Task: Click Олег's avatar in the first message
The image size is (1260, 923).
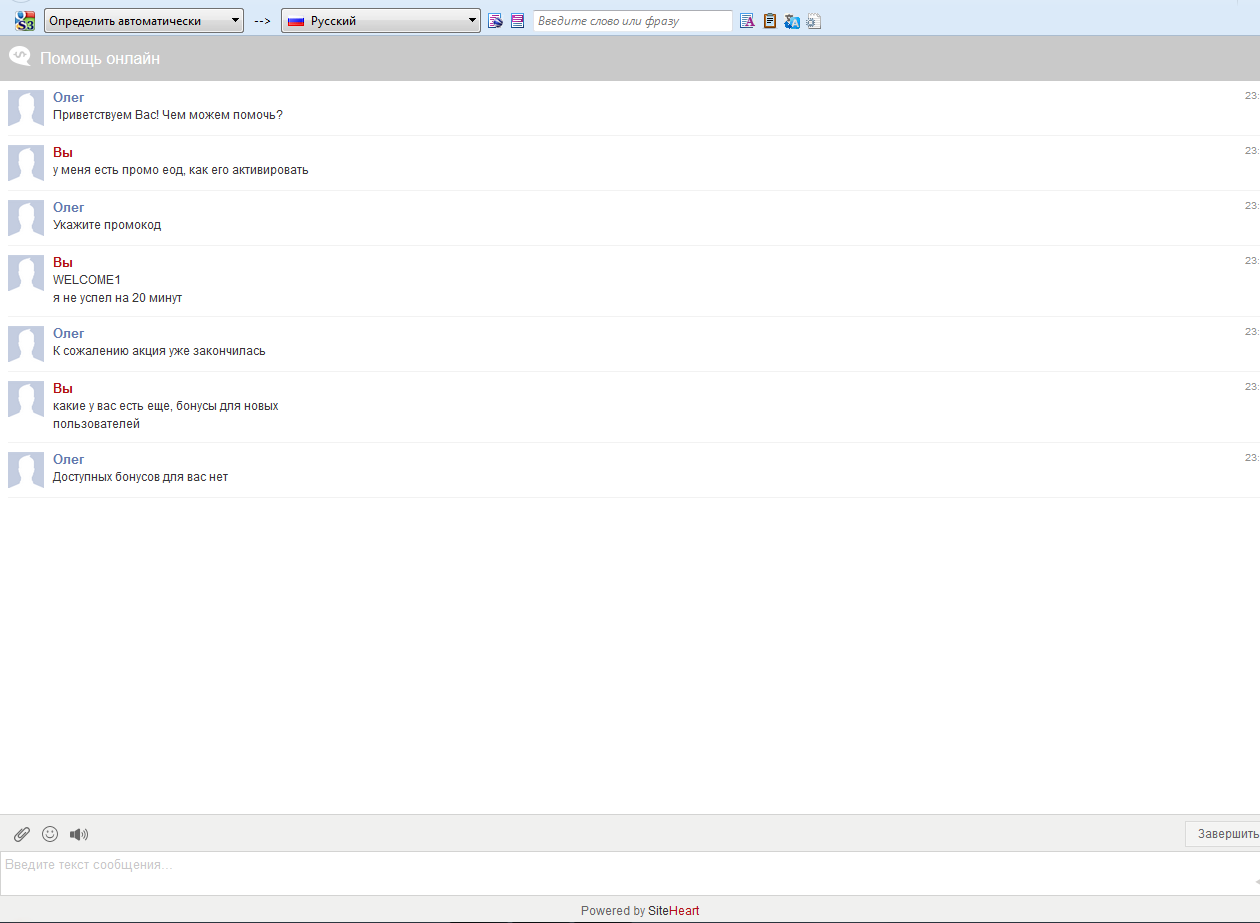Action: (x=26, y=108)
